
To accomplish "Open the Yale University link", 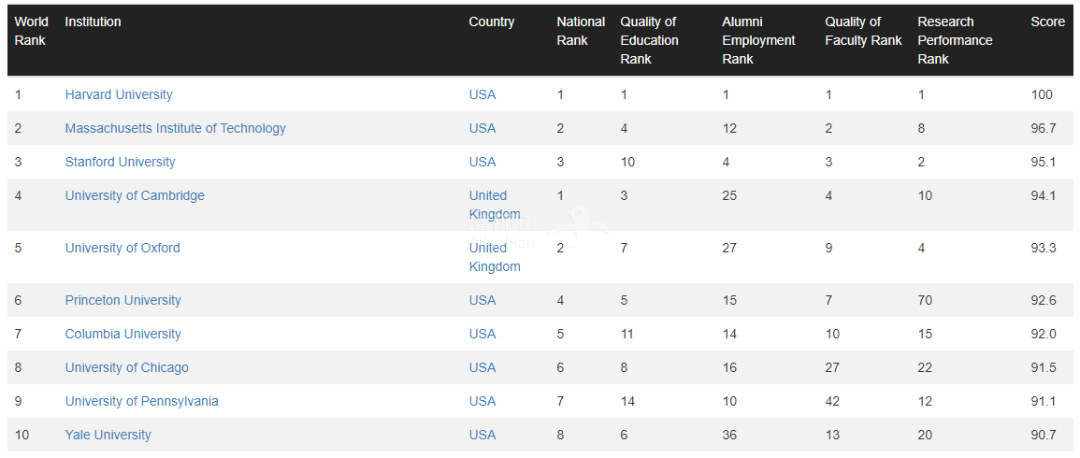I will click(107, 435).
